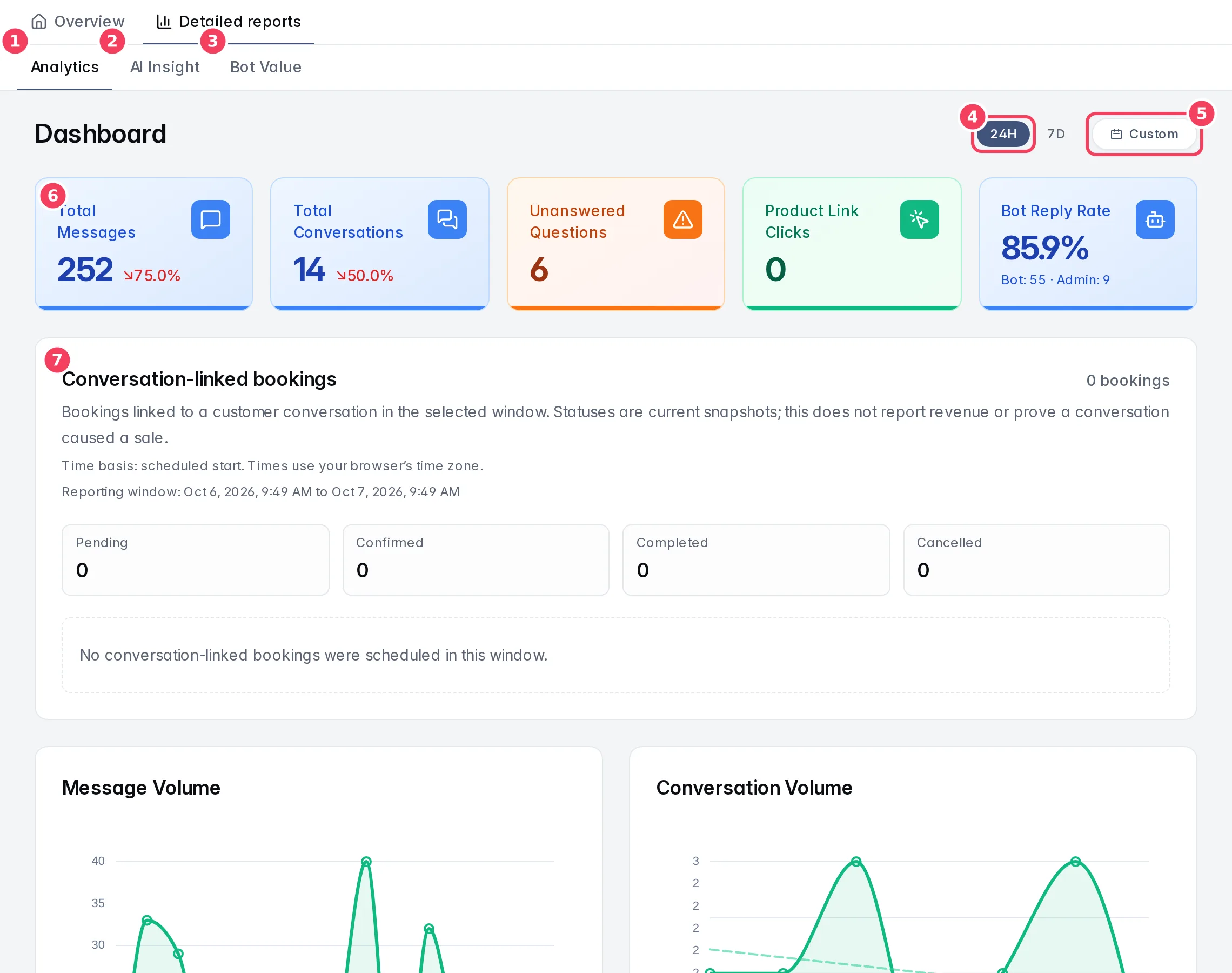Click the 85.9% bot reply rate value

pyautogui.click(x=1044, y=248)
